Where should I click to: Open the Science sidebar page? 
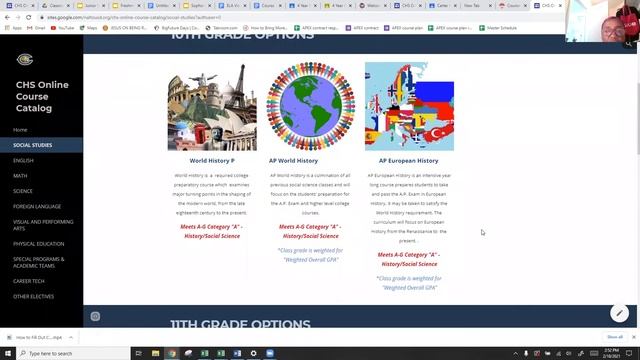(22, 191)
